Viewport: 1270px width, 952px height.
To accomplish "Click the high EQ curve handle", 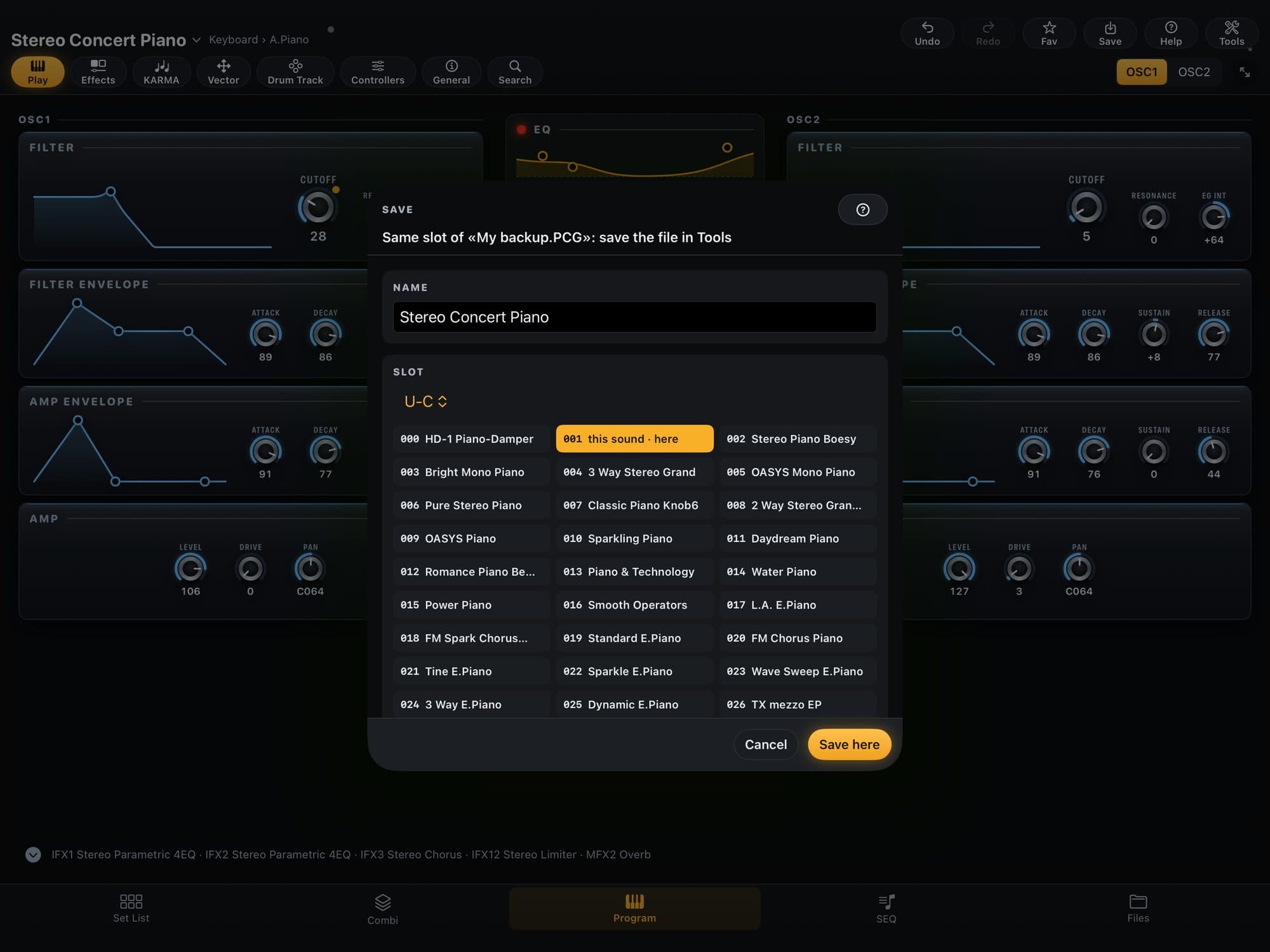I will click(727, 147).
